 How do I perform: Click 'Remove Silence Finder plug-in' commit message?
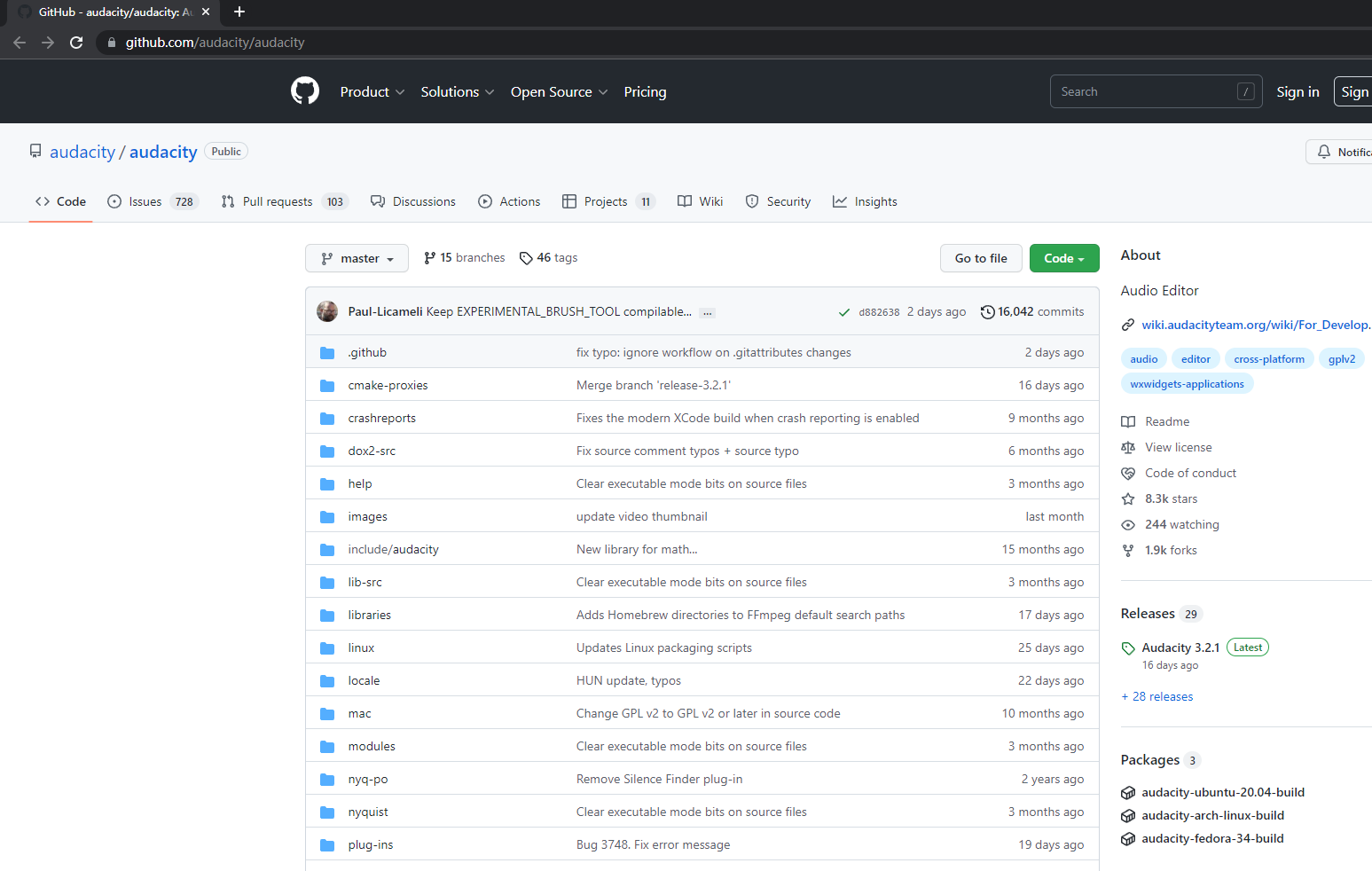coord(659,780)
